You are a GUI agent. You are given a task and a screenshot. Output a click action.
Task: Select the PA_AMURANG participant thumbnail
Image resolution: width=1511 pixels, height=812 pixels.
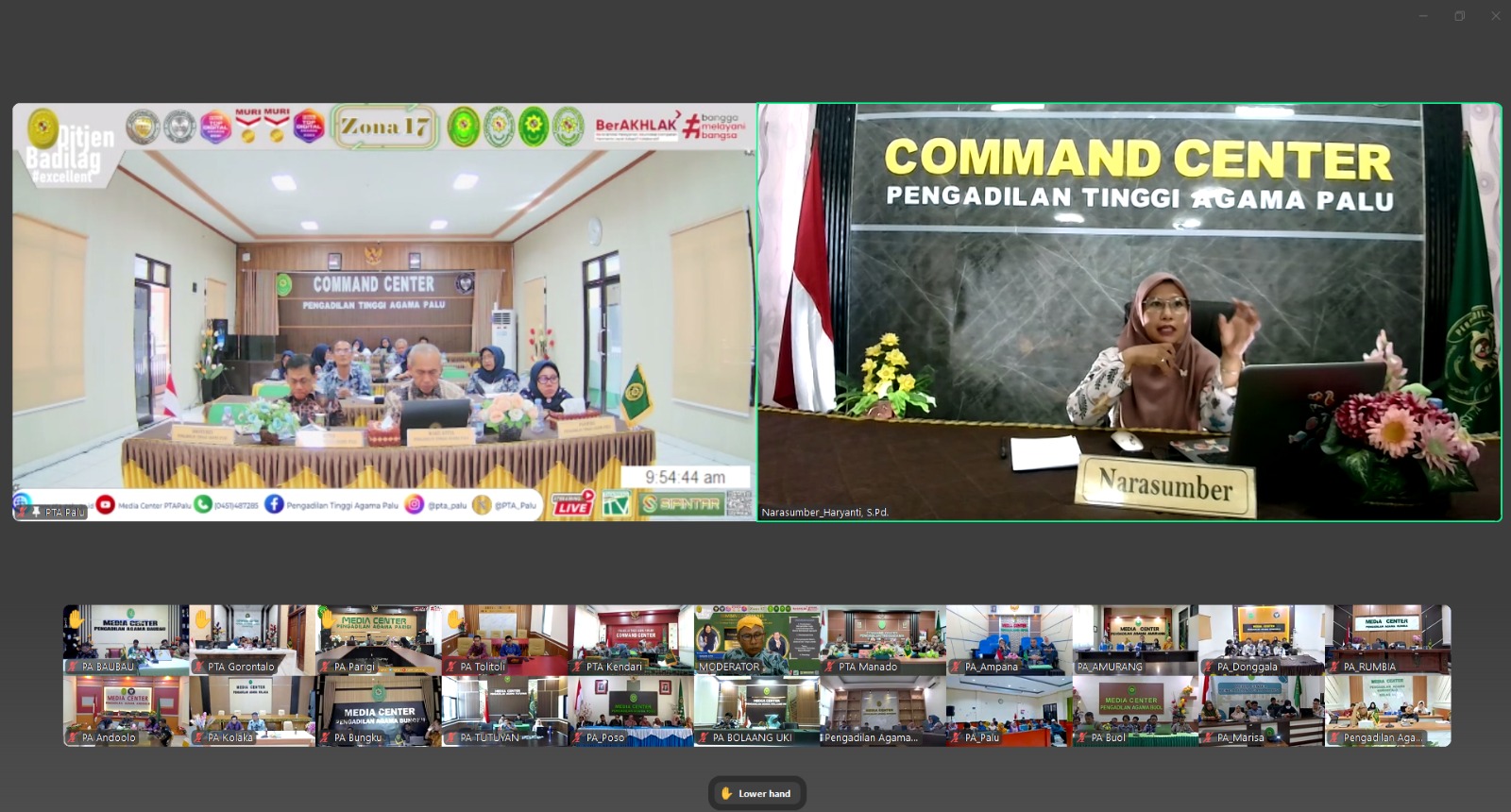point(1135,638)
